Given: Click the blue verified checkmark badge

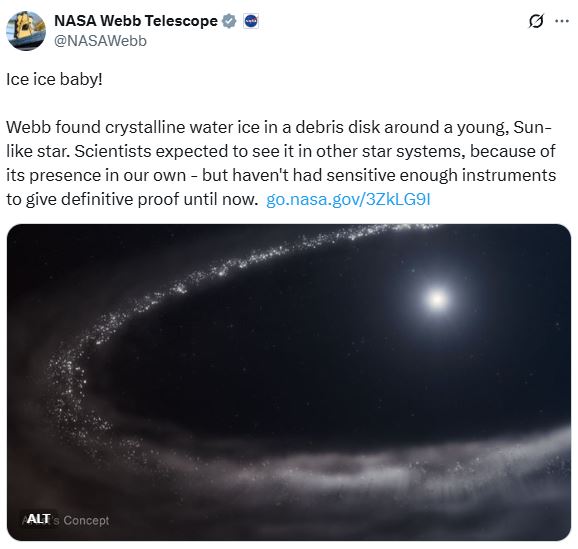Looking at the screenshot, I should [x=229, y=21].
